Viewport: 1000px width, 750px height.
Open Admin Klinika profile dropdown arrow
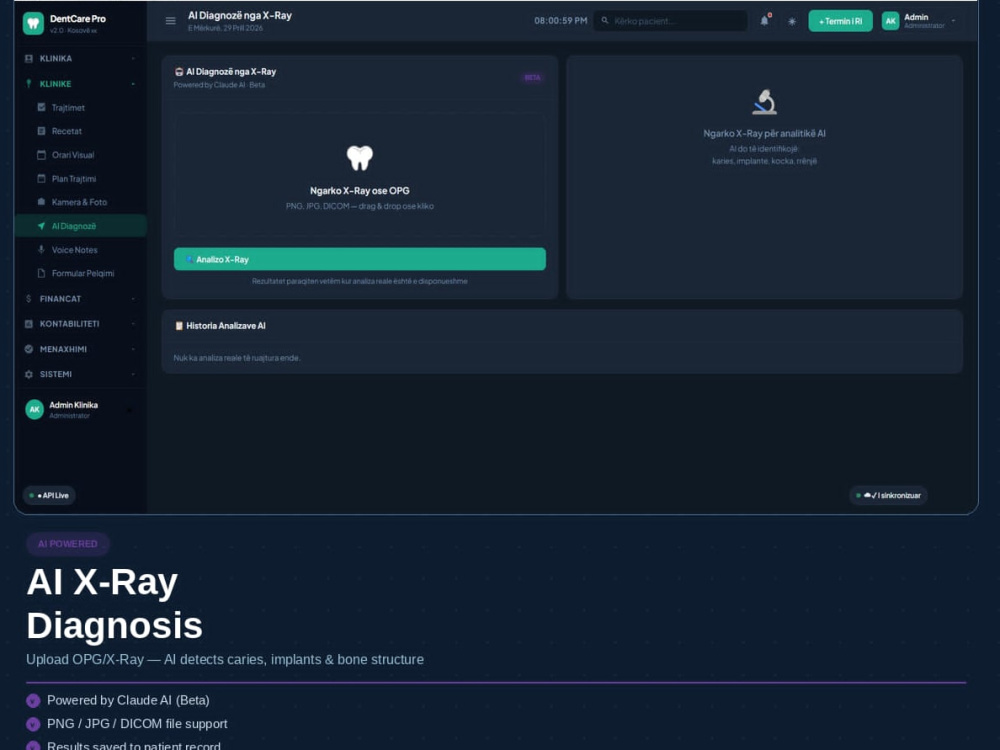tap(130, 410)
